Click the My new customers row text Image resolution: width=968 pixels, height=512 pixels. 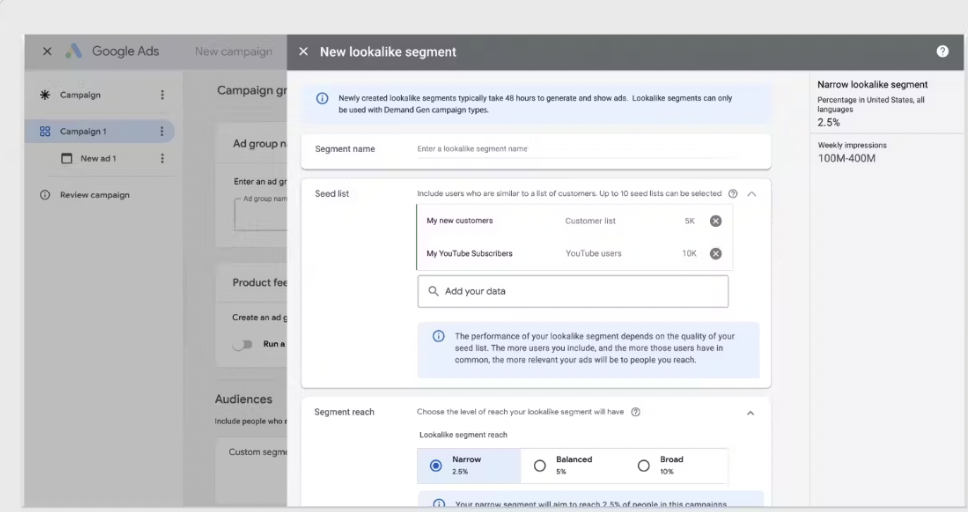[460, 221]
